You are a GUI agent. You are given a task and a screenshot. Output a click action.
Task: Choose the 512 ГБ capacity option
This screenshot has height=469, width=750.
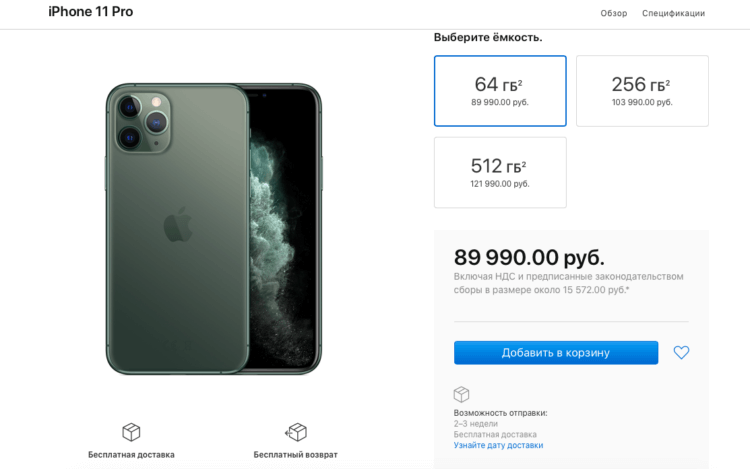[x=500, y=173]
